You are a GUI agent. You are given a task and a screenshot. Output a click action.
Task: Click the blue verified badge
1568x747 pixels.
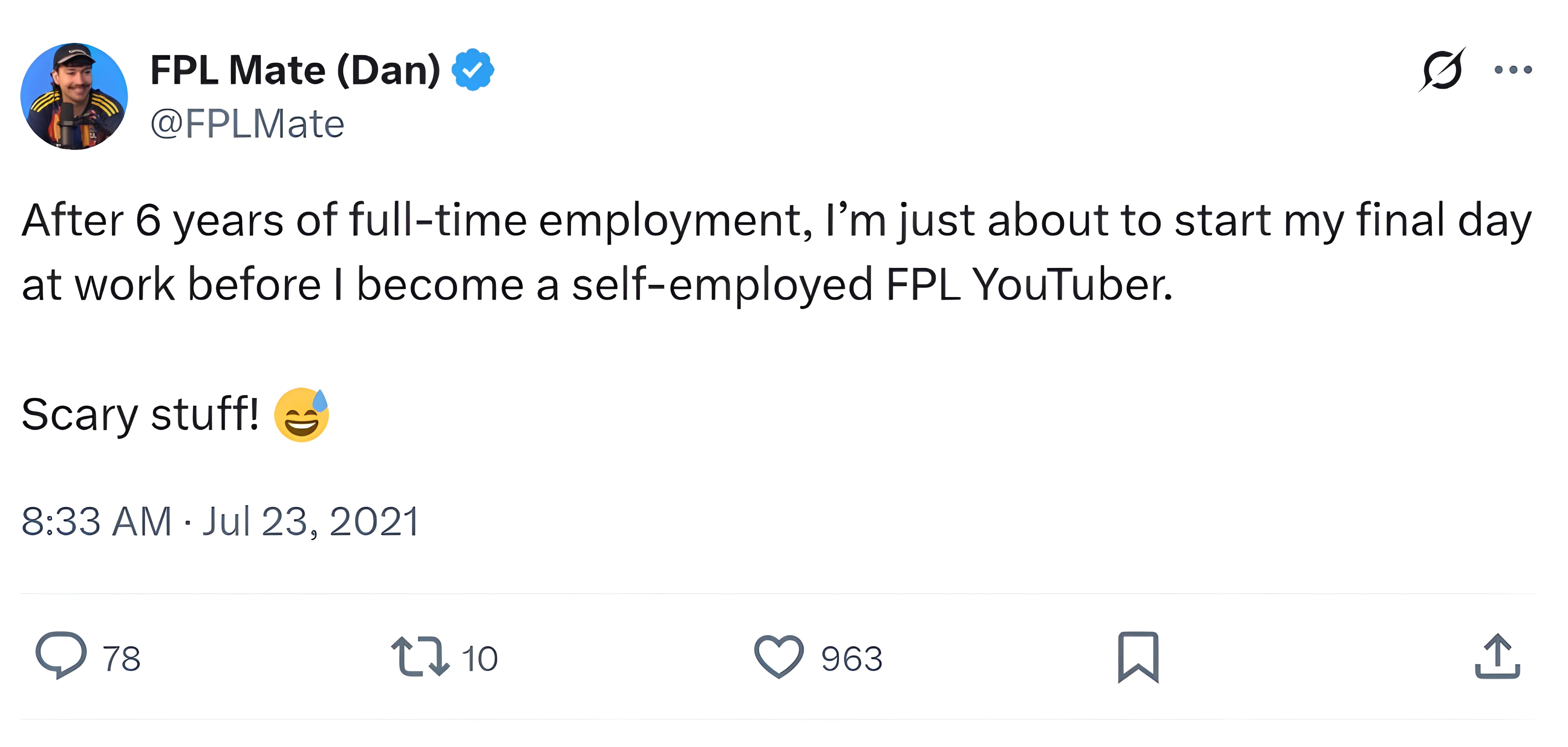473,70
